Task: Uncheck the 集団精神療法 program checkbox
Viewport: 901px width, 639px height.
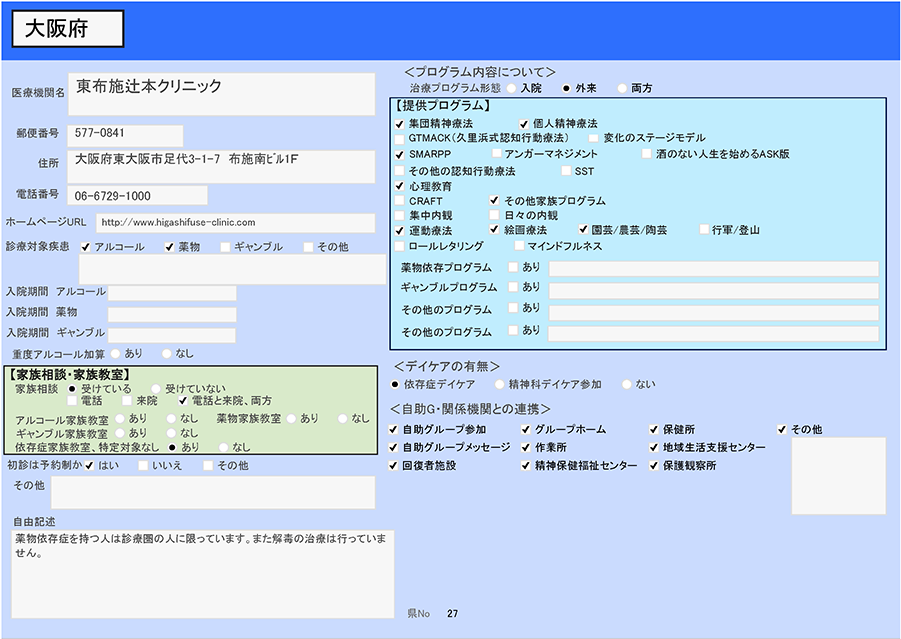Action: [x=400, y=124]
